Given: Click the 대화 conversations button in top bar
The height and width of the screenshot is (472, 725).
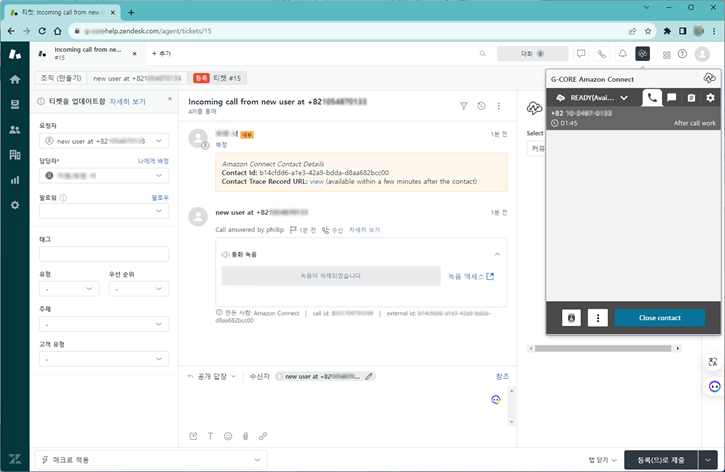Looking at the screenshot, I should click(532, 54).
